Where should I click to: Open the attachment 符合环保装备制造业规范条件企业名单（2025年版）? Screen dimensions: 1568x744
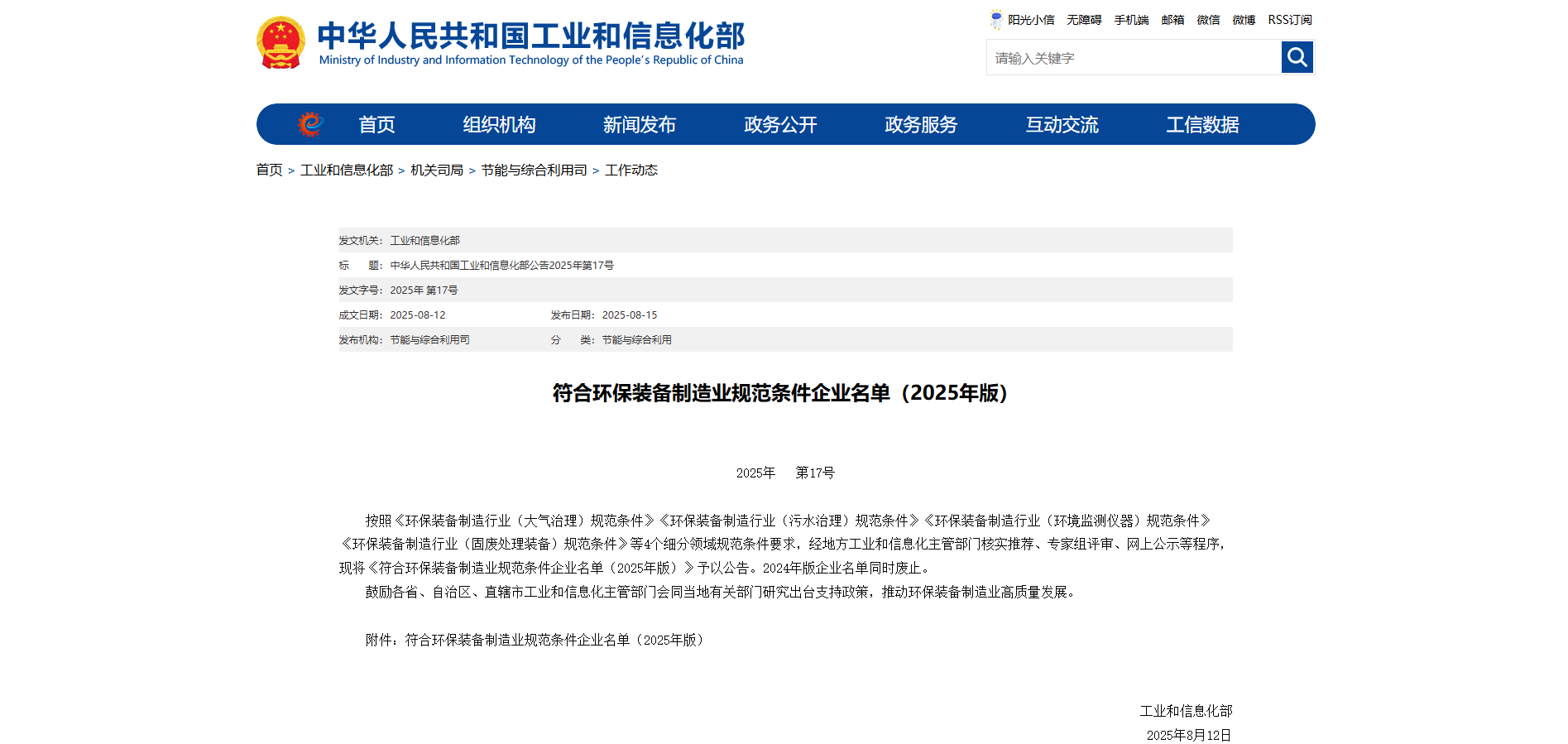[556, 640]
